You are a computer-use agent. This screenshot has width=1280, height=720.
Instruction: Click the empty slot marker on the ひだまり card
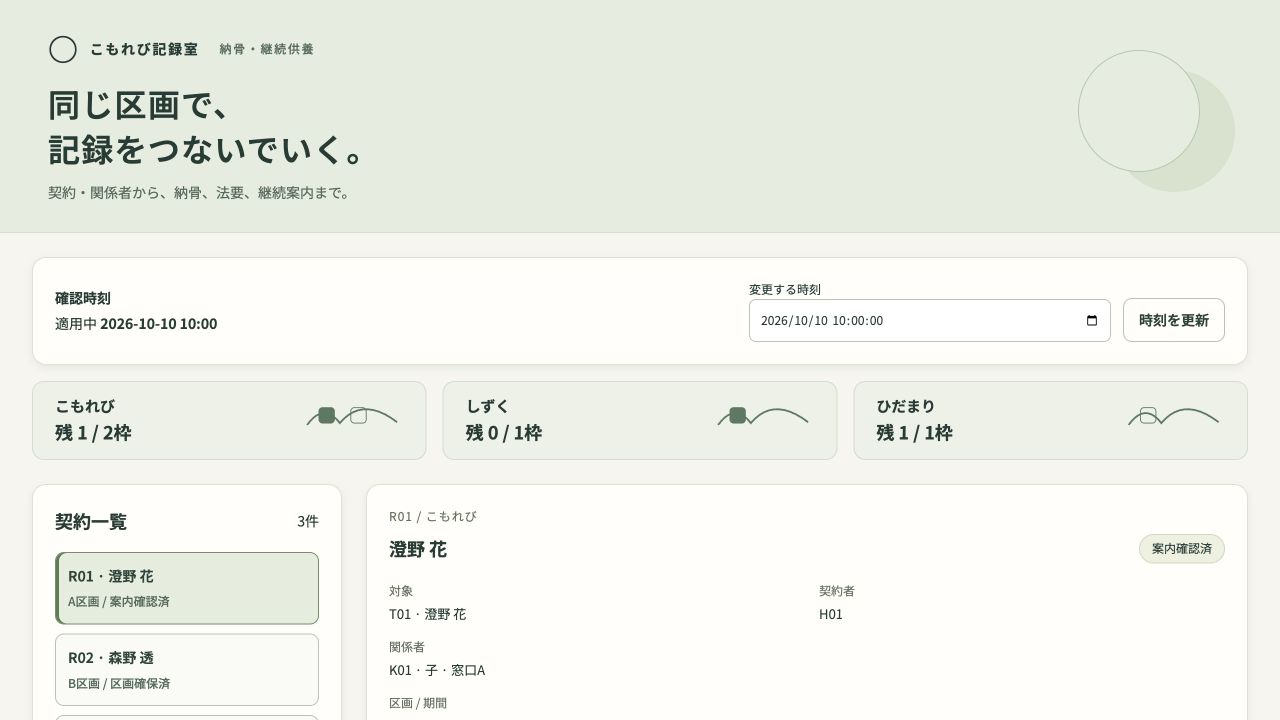tap(1148, 415)
